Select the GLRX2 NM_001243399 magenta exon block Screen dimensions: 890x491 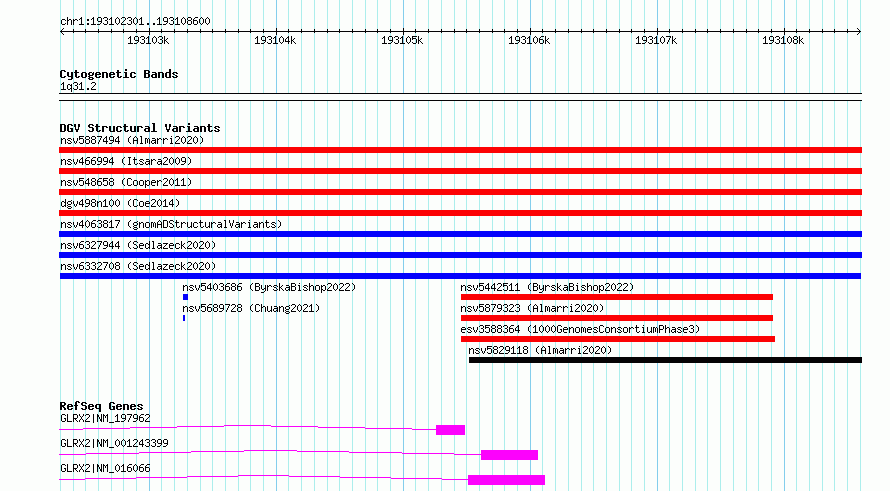click(x=509, y=455)
